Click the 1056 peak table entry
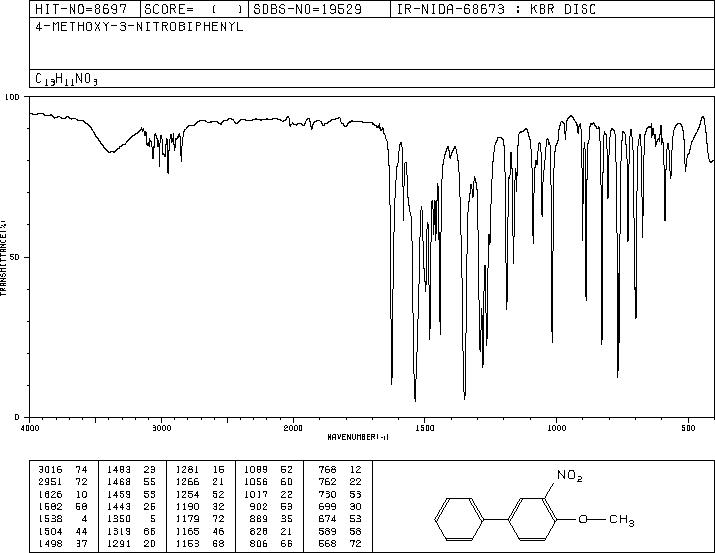 pos(269,482)
